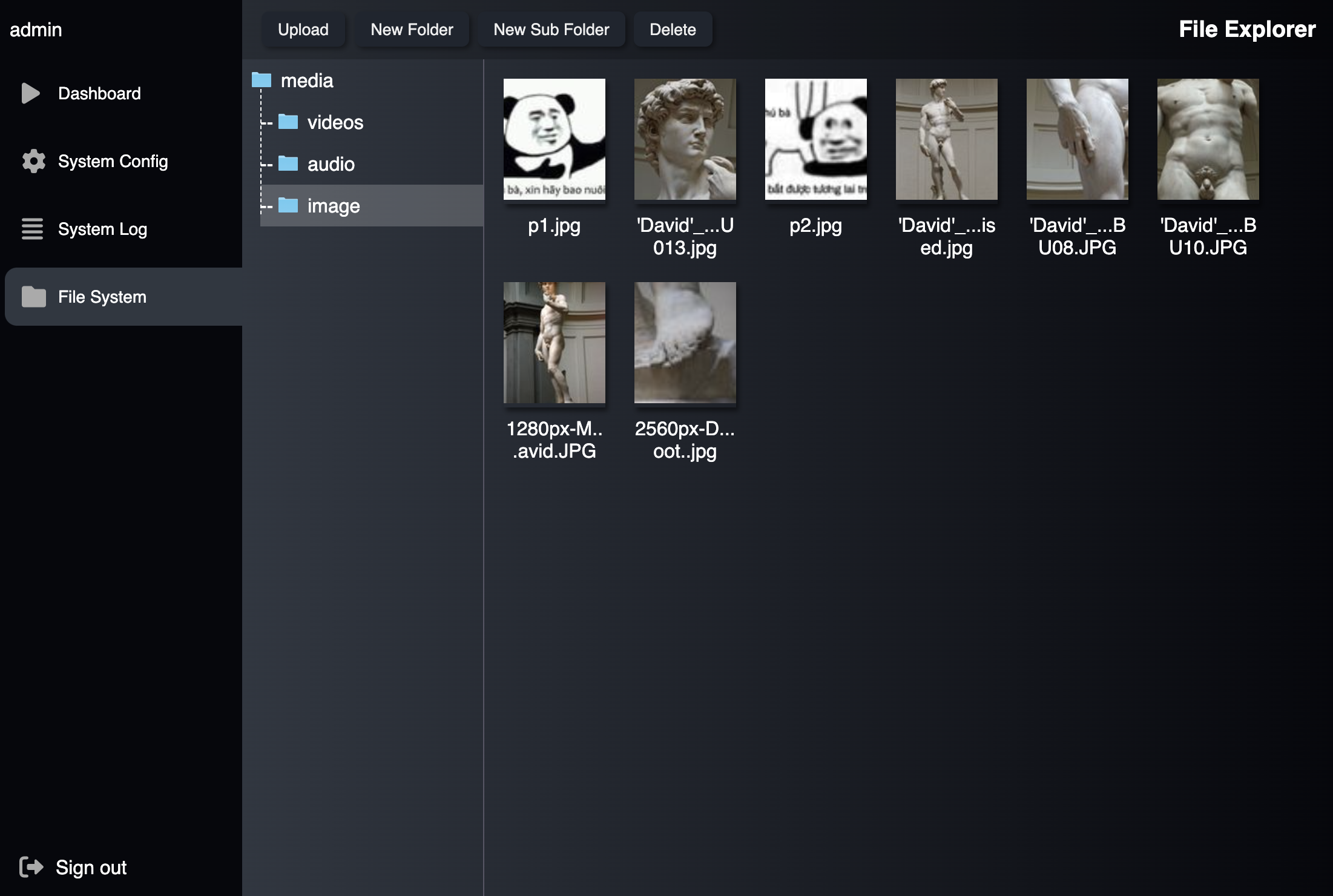This screenshot has height=896, width=1333.
Task: Go to the Dashboard menu item
Action: tap(99, 93)
